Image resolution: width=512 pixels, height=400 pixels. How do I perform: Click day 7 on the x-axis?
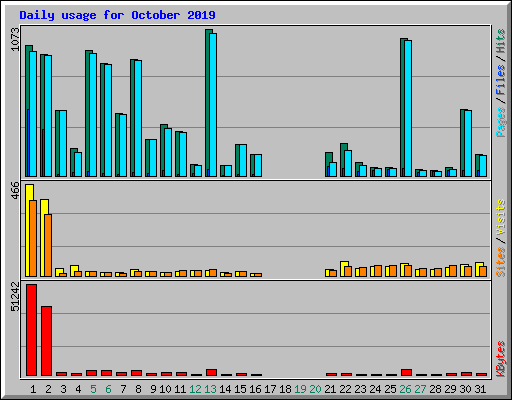[123, 389]
